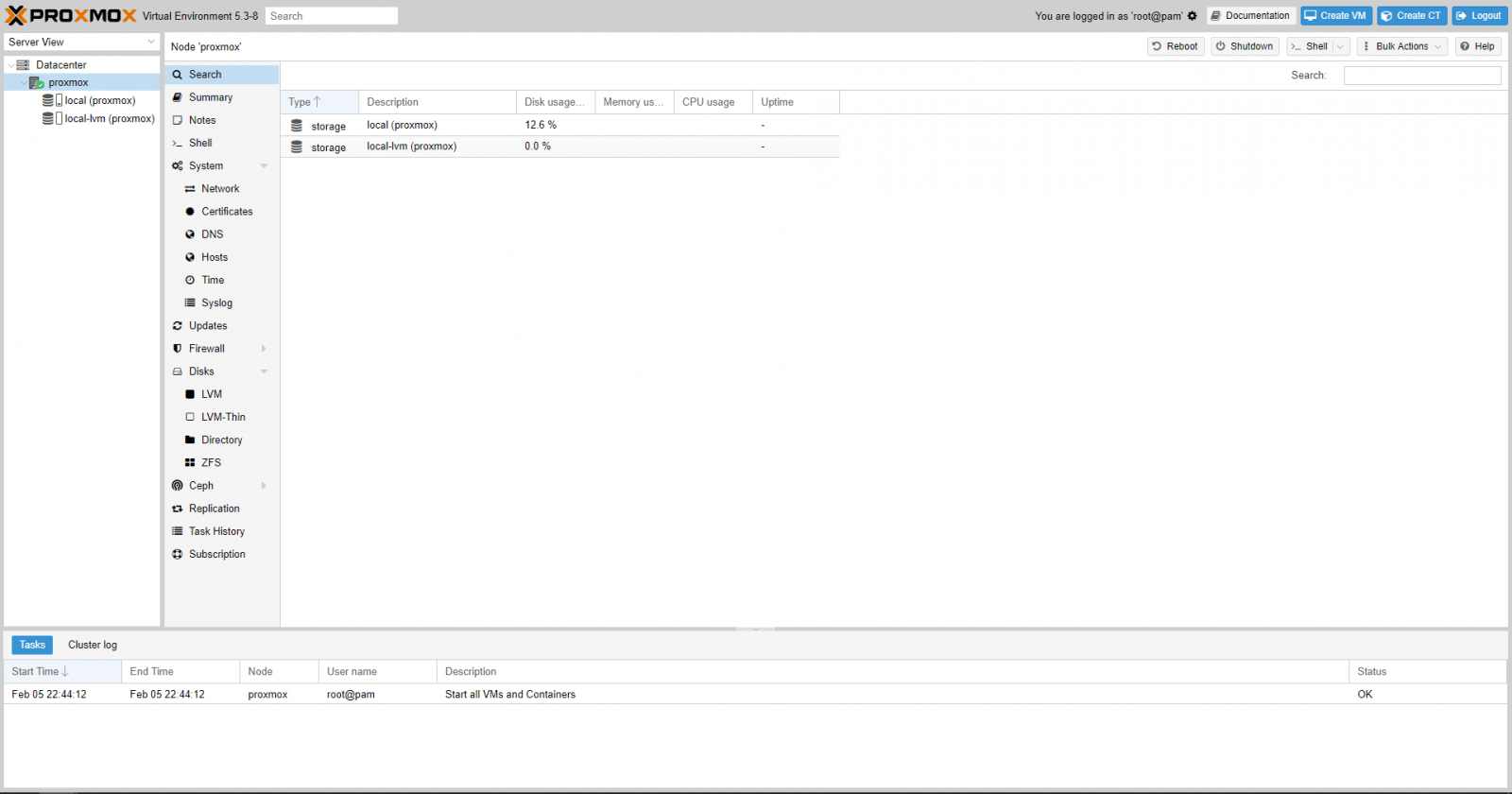Click the LVM-Thin outline icon
Image resolution: width=1512 pixels, height=794 pixels.
190,417
